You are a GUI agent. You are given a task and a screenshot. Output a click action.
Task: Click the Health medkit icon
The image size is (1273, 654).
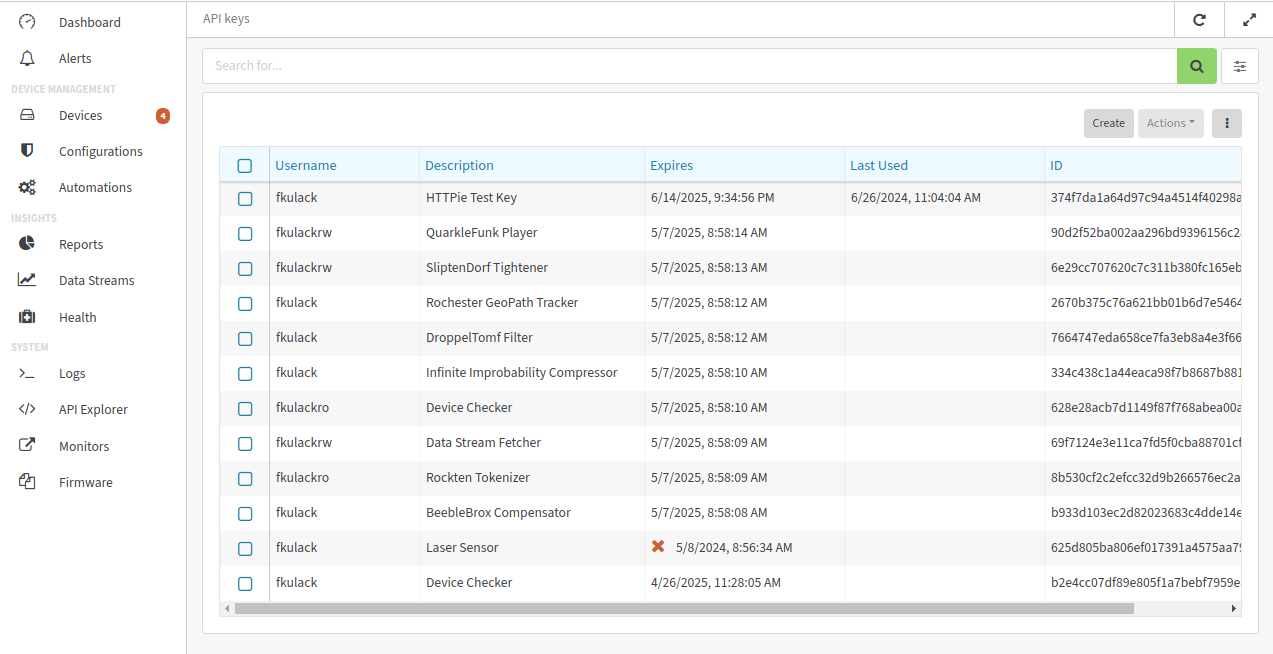27,317
